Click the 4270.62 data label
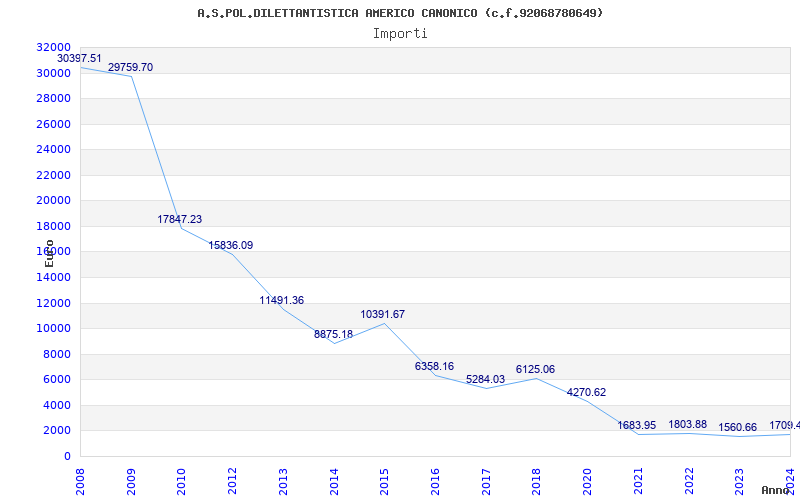Screen dimensions: 800x500 (x=586, y=392)
